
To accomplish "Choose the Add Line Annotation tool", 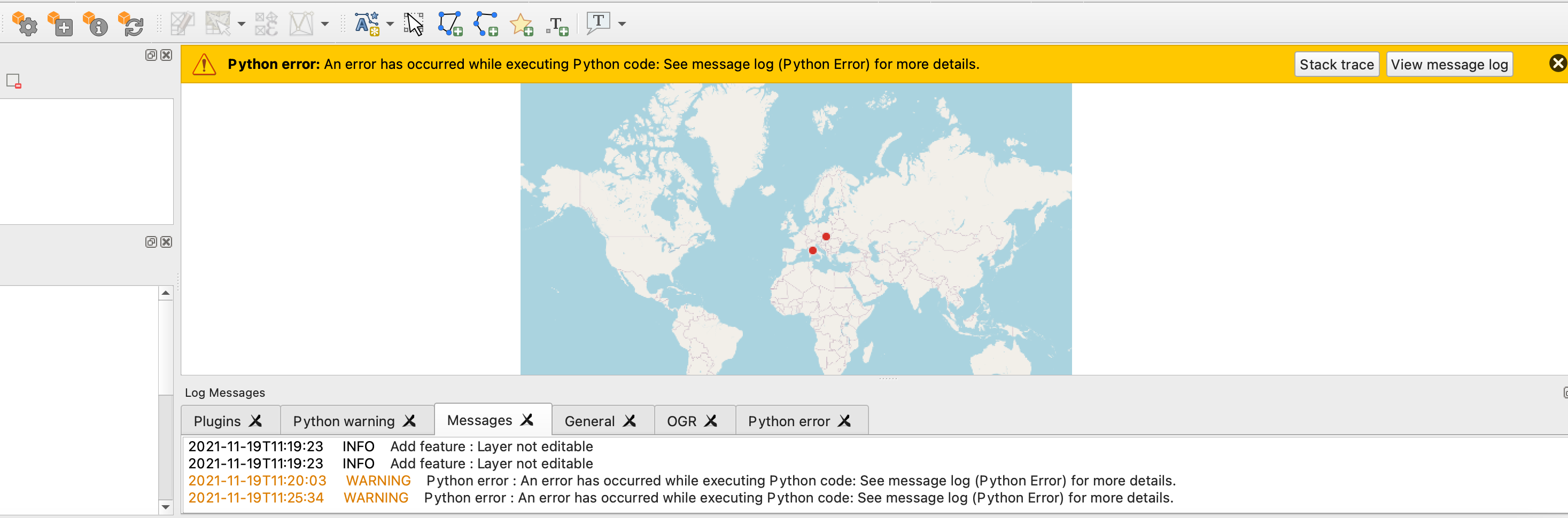I will [486, 25].
